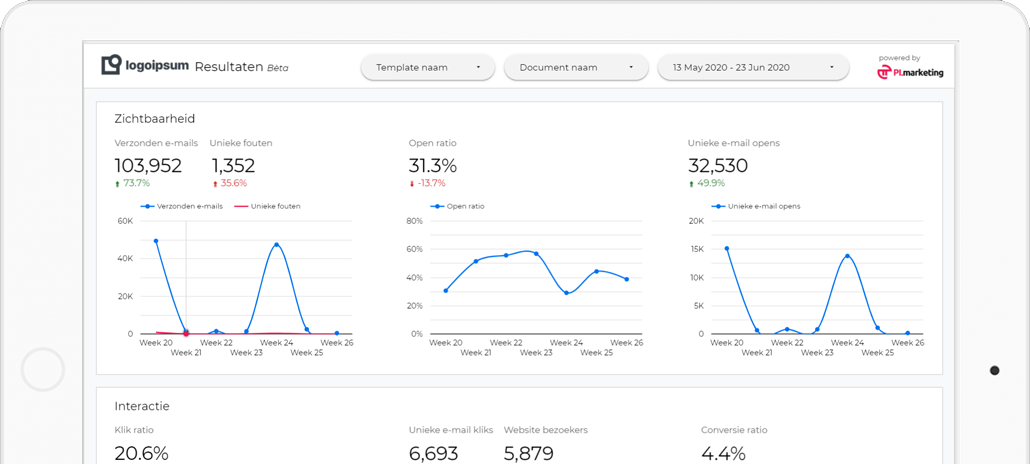Click the Verzonden e-mails metric label
Viewport: 1030px width, 464px height.
point(156,143)
